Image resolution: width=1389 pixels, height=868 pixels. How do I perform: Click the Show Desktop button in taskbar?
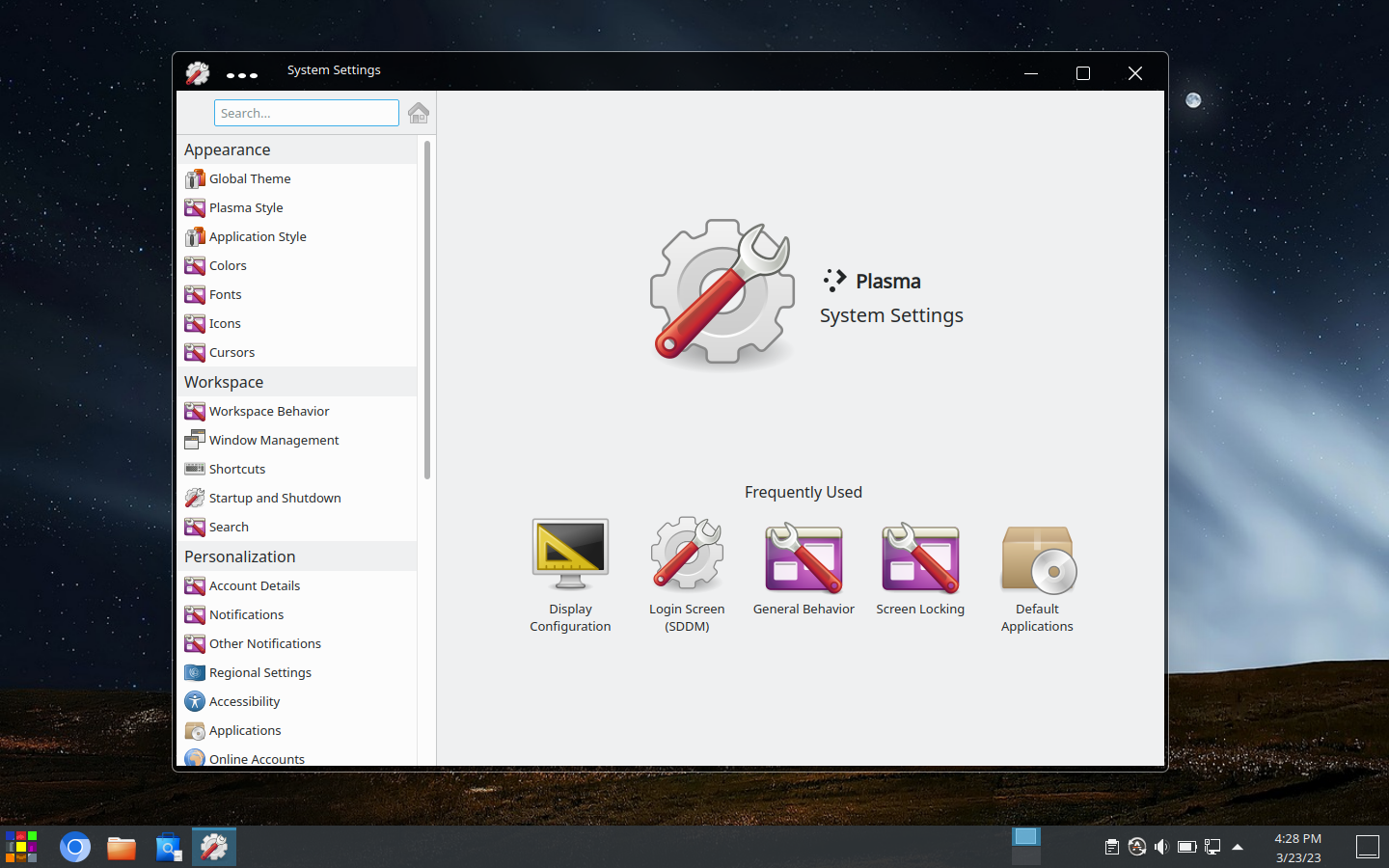click(1368, 847)
